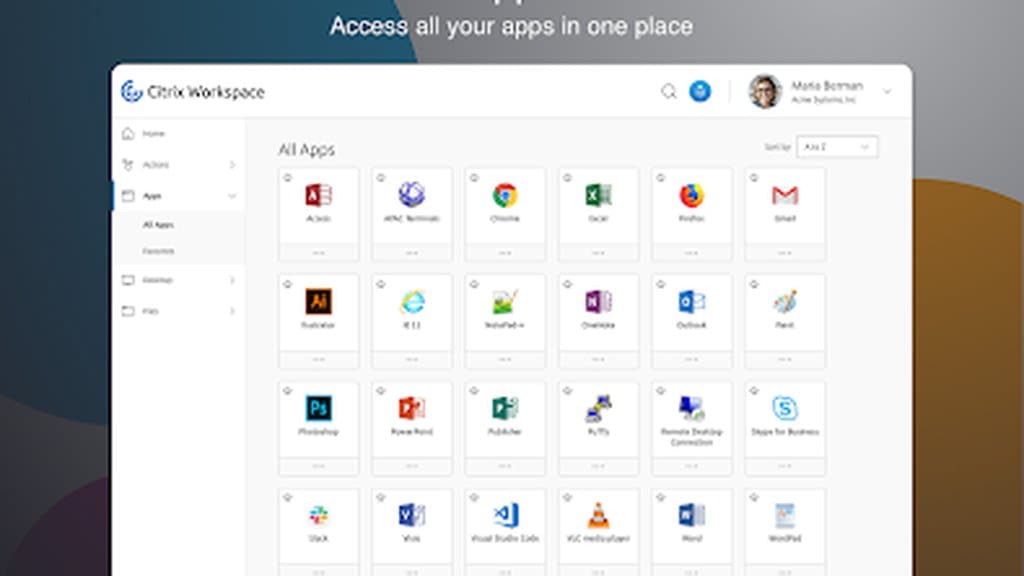
Task: Open the Excel app
Action: click(598, 195)
